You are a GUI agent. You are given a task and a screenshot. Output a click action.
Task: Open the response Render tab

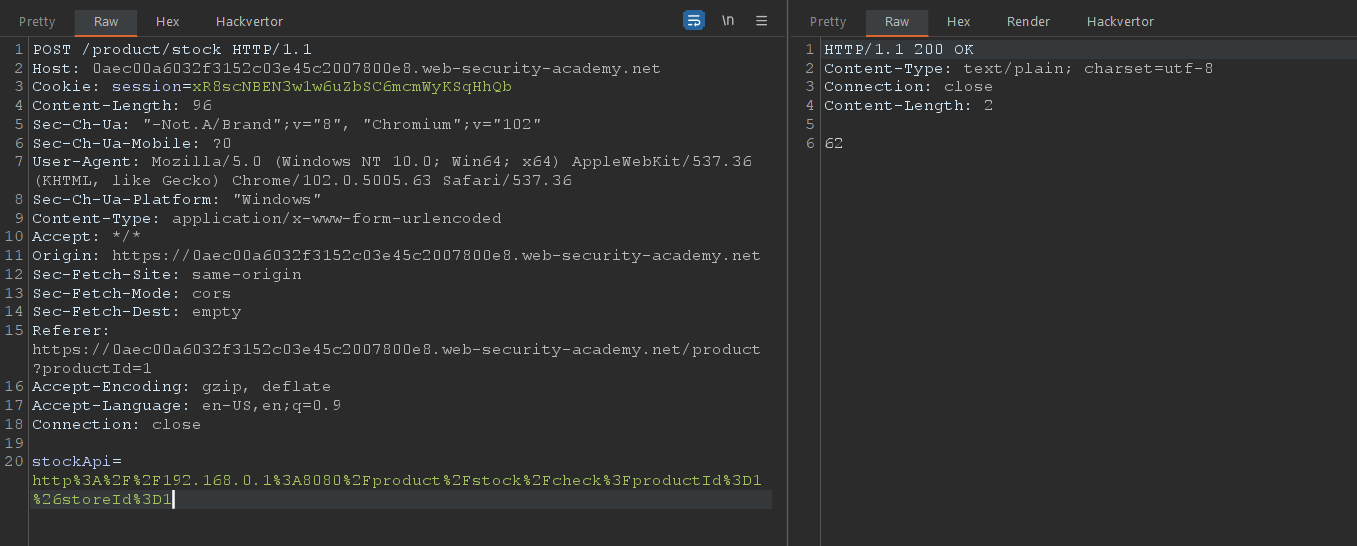(x=1028, y=21)
